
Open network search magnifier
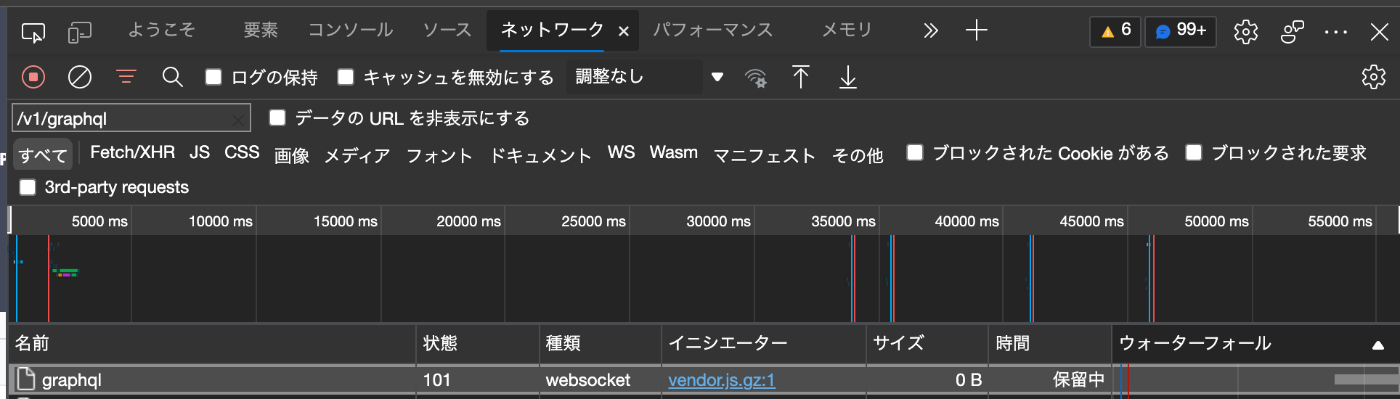172,77
